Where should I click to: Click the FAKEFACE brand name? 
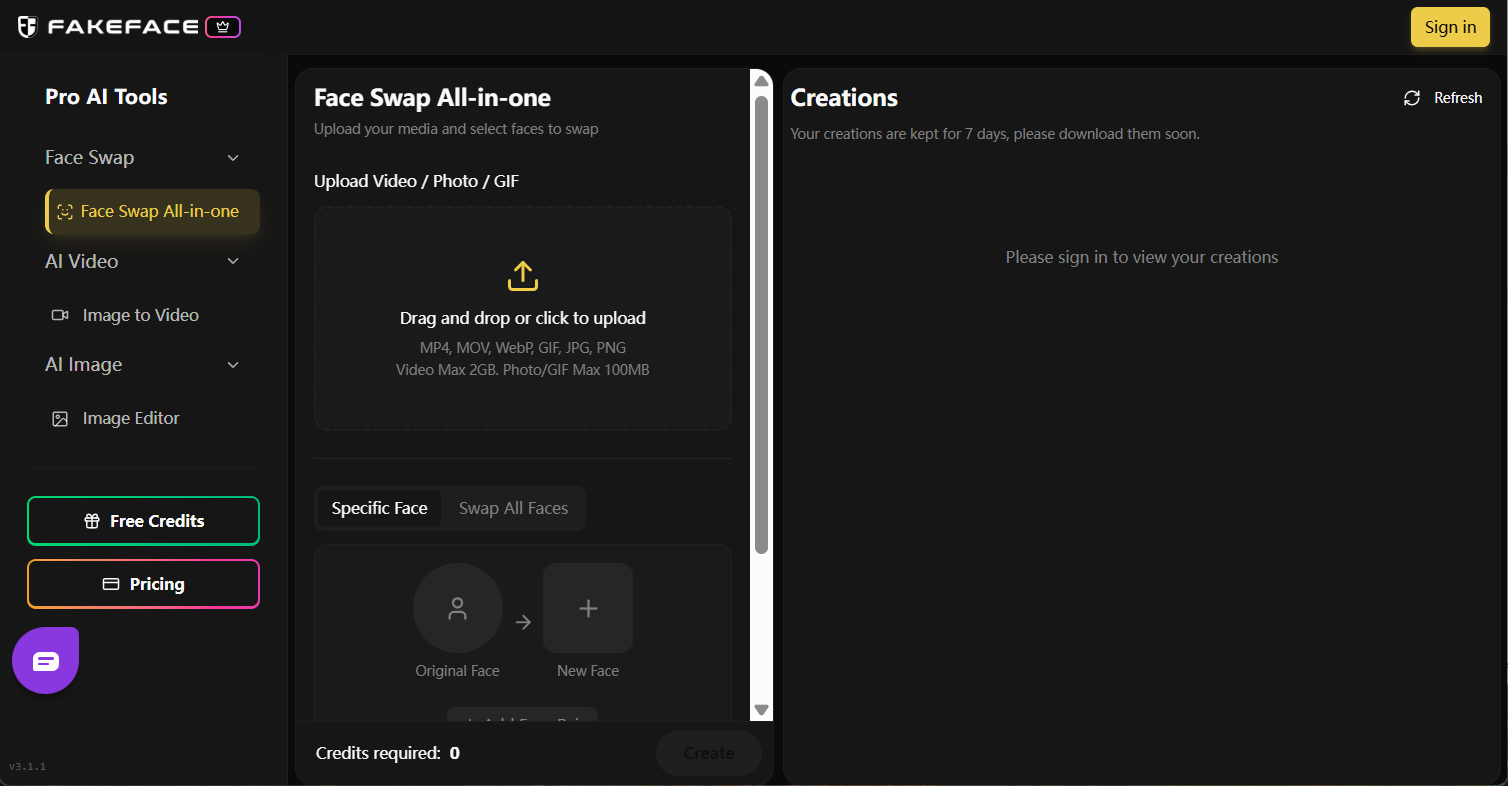[x=123, y=27]
